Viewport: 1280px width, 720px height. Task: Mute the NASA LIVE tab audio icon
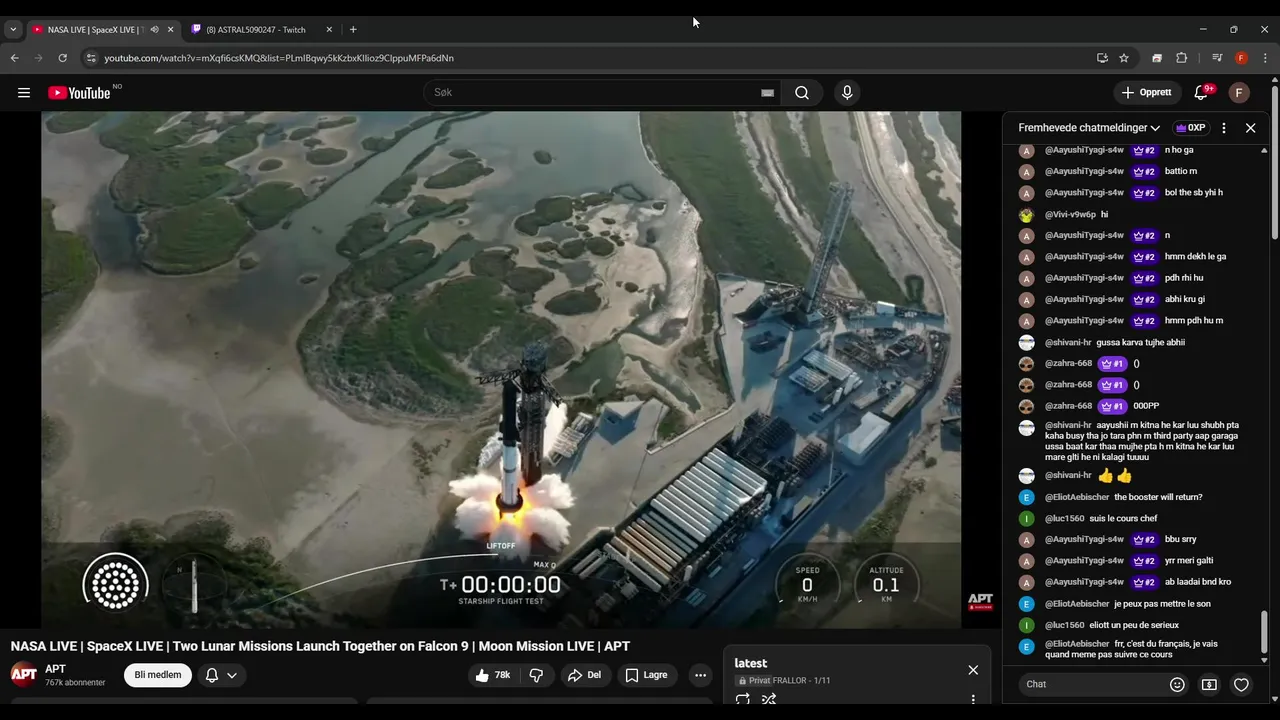(x=154, y=30)
